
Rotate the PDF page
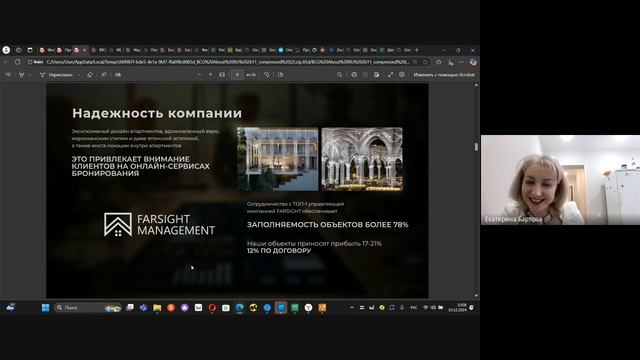(x=267, y=75)
